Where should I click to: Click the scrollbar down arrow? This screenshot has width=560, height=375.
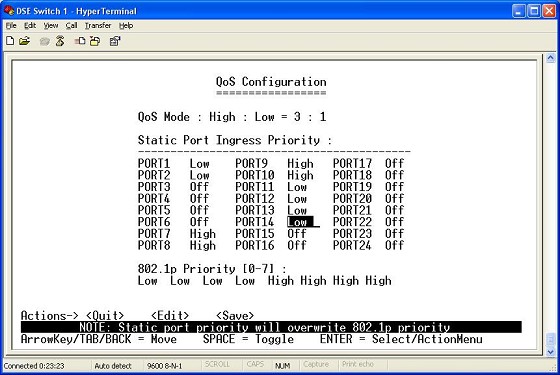[x=551, y=352]
